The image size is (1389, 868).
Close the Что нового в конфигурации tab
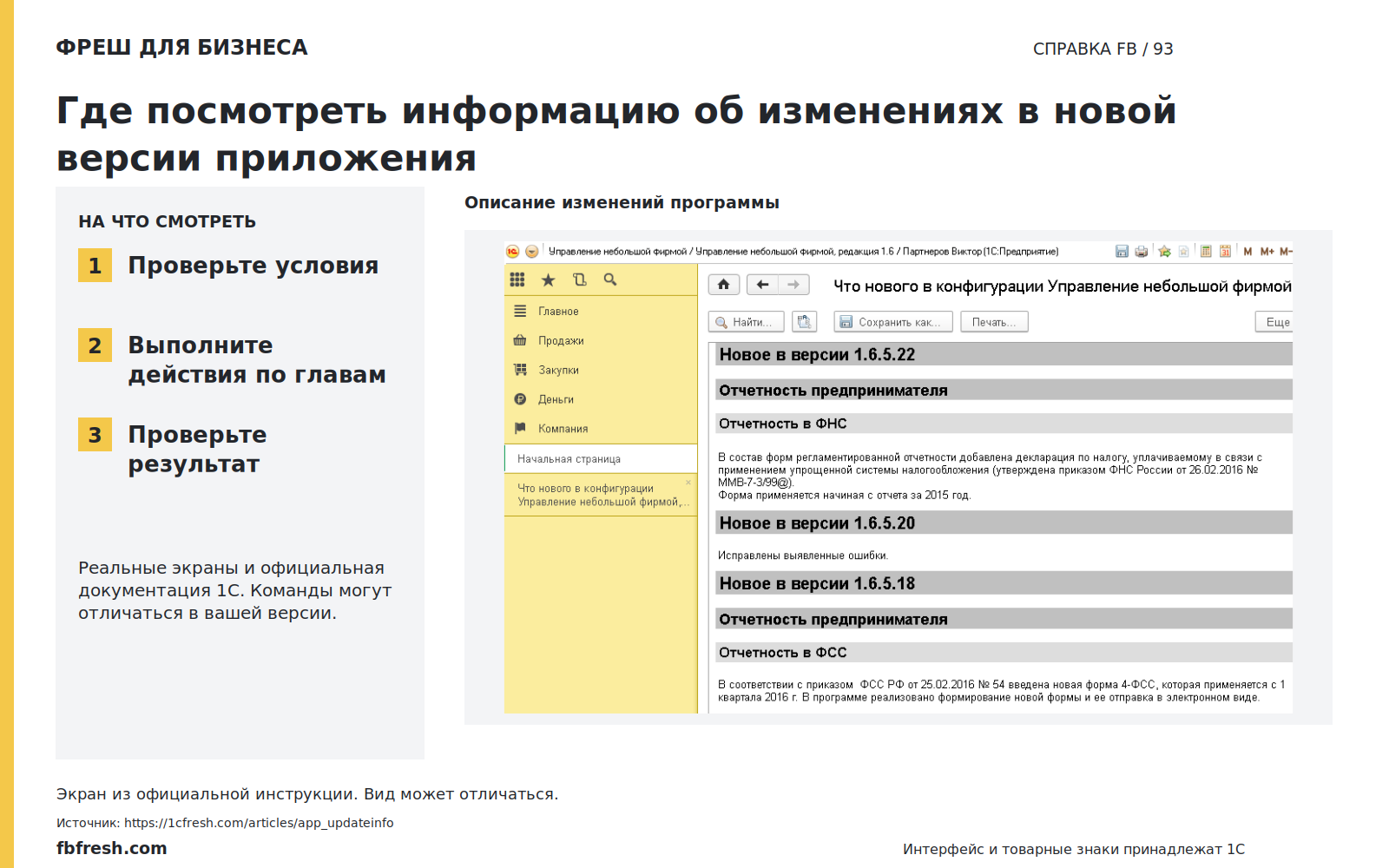coord(688,483)
